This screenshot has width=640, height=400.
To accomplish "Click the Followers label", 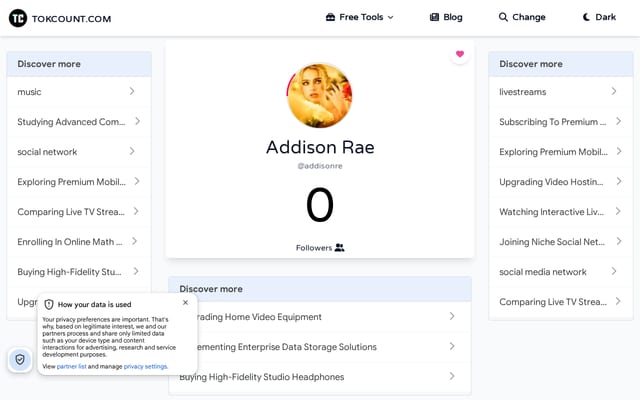I will pos(314,248).
